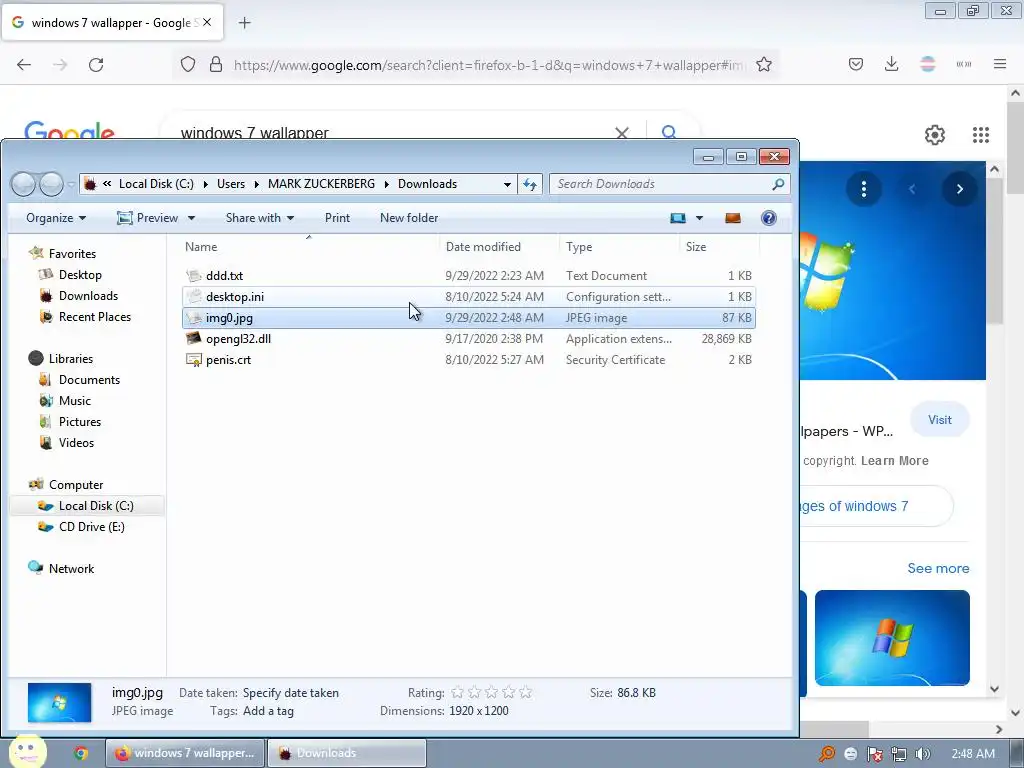Refresh the Downloads folder address bar
The image size is (1024, 768).
point(530,184)
